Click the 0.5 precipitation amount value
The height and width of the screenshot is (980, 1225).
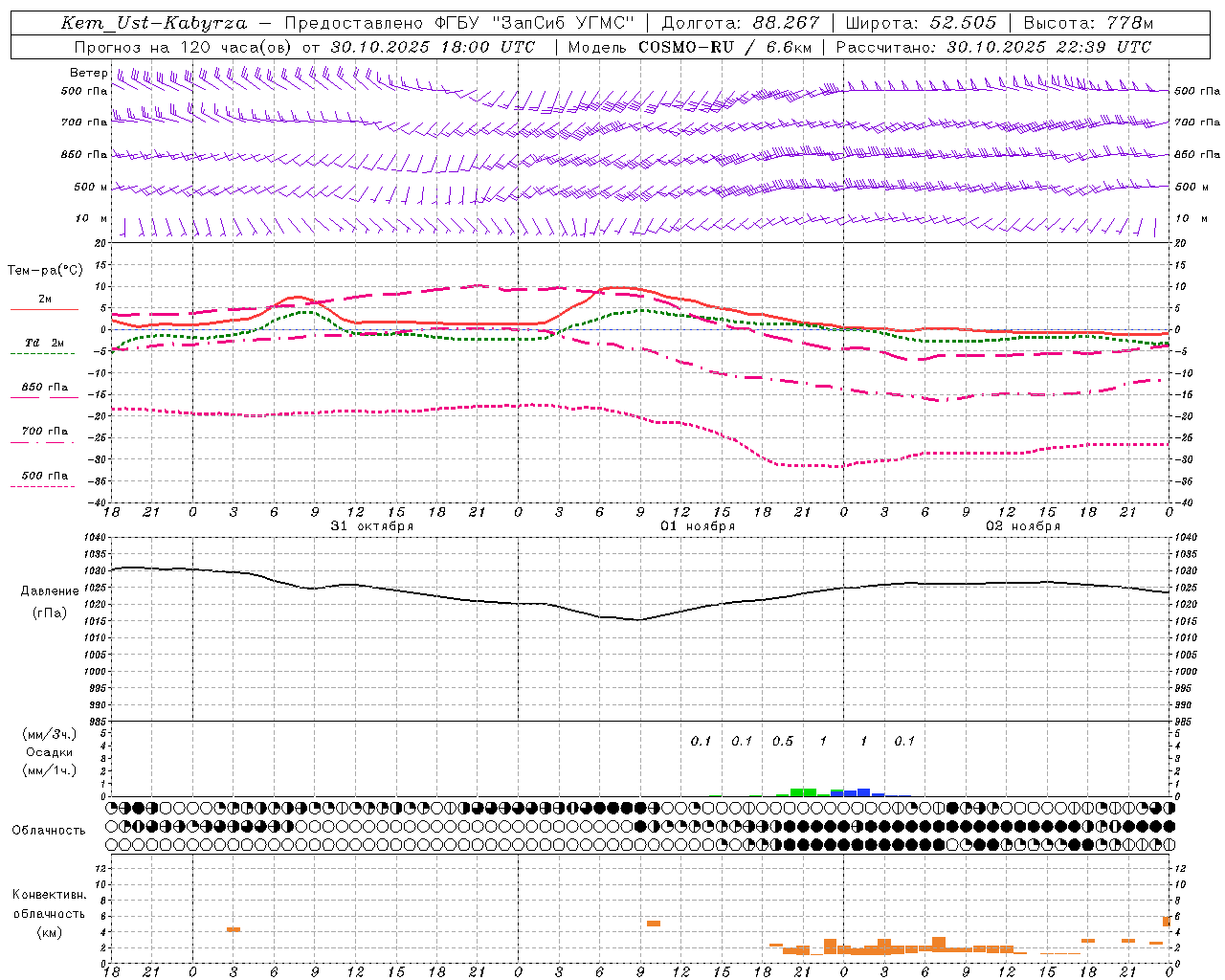[x=783, y=741]
